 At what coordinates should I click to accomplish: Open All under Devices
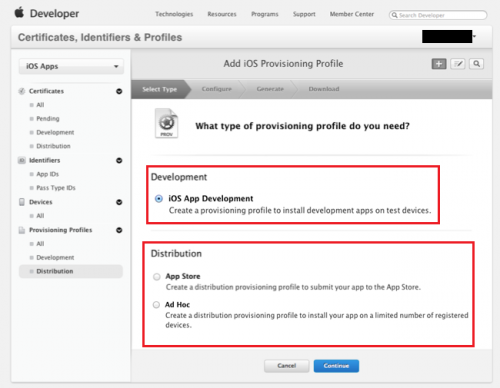pos(40,216)
